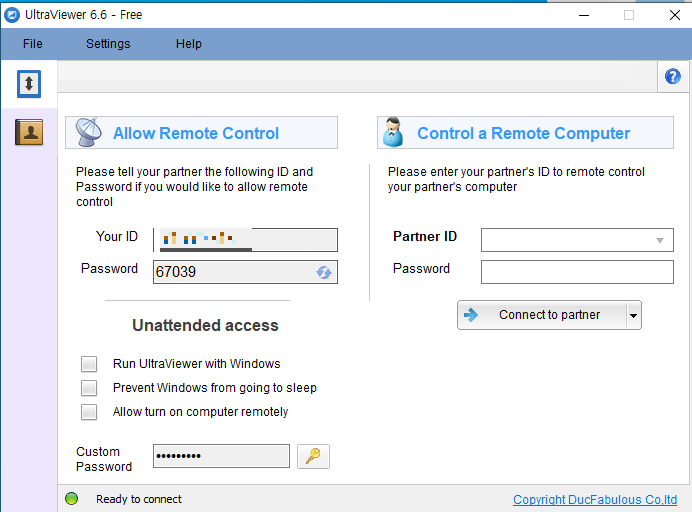Open the contacts address book sidebar icon
The height and width of the screenshot is (512, 692).
coord(29,132)
